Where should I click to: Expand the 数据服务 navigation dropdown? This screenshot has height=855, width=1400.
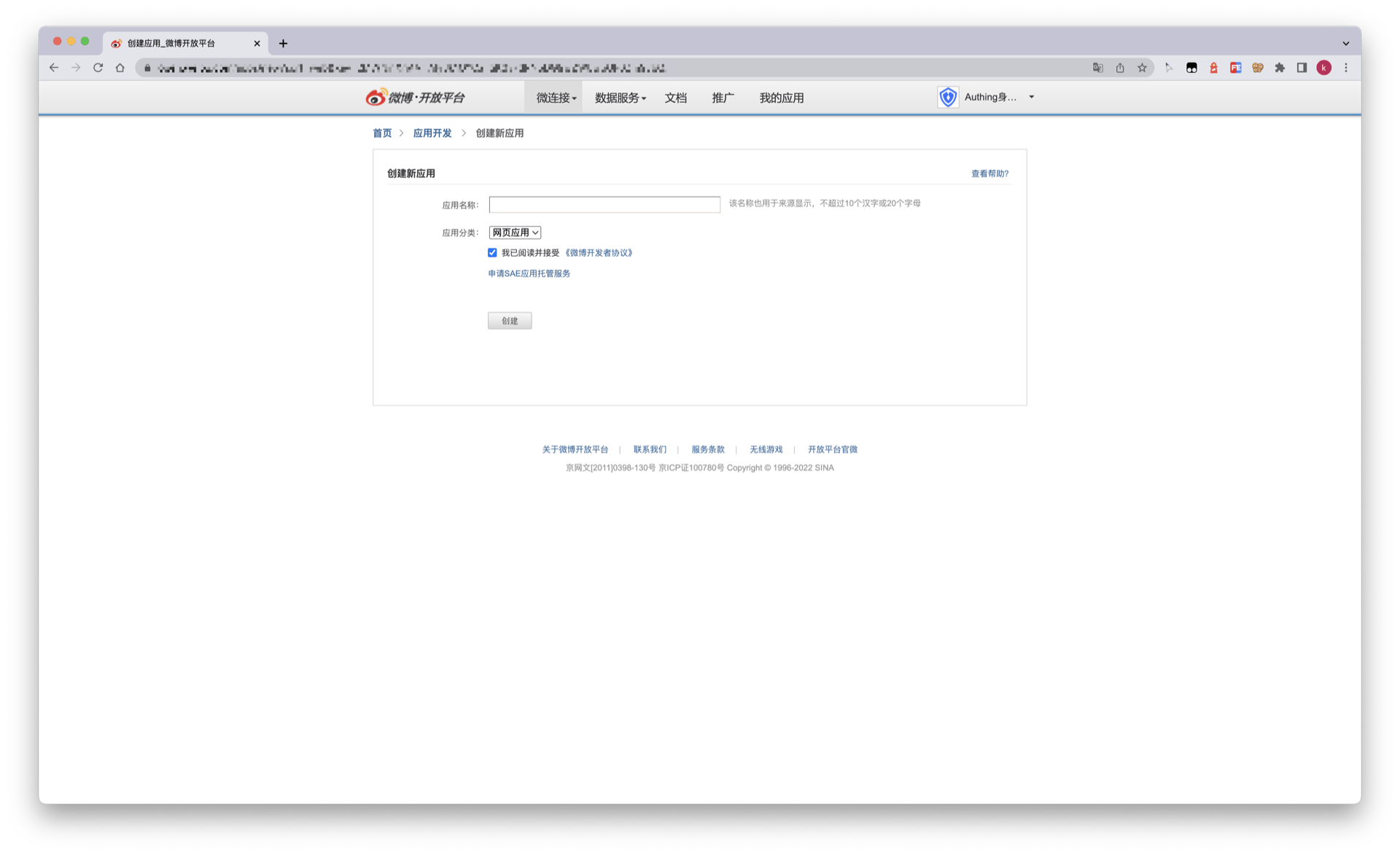tap(620, 98)
